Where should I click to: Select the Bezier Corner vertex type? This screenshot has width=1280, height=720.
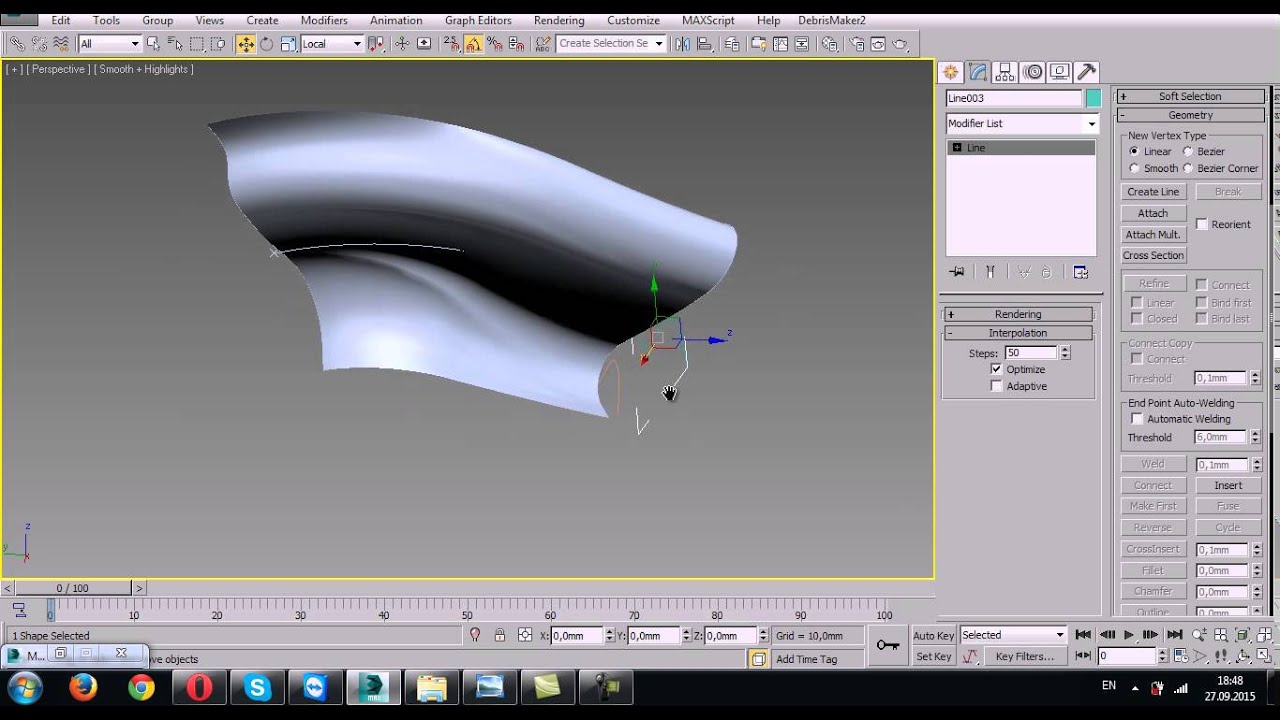1188,168
